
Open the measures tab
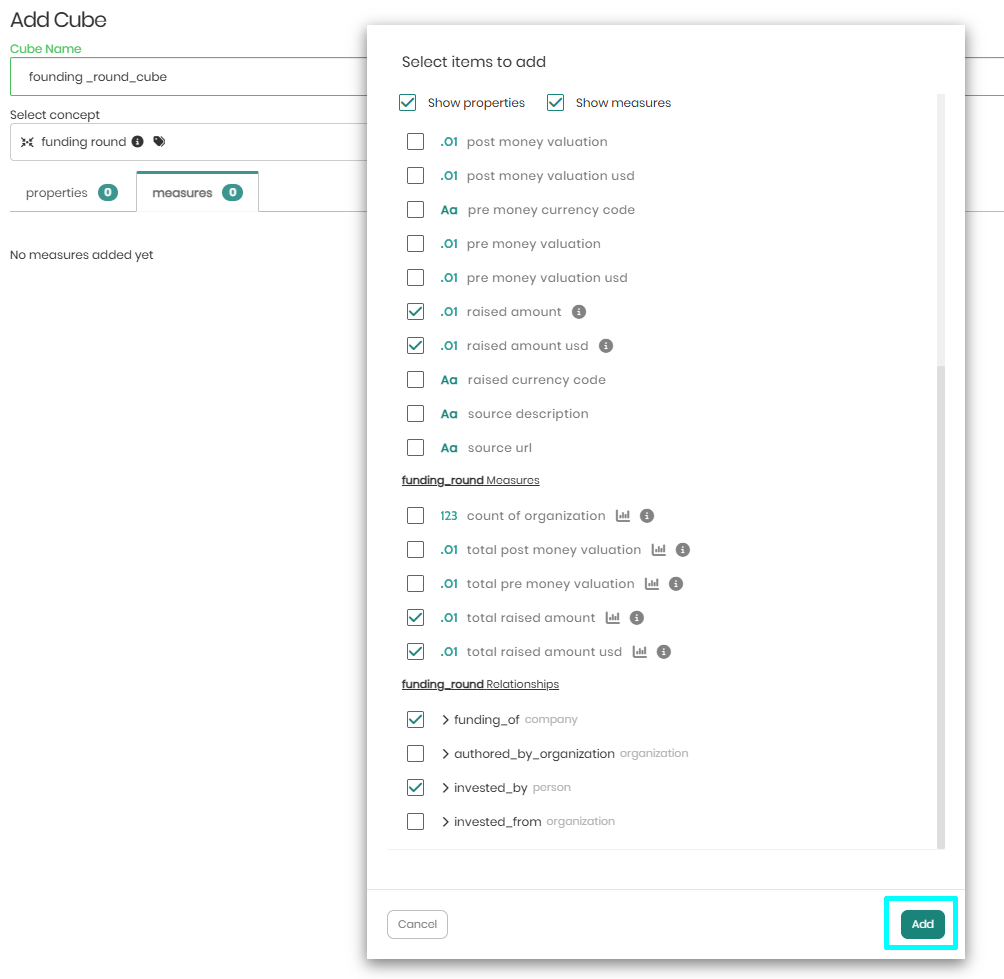(x=197, y=193)
